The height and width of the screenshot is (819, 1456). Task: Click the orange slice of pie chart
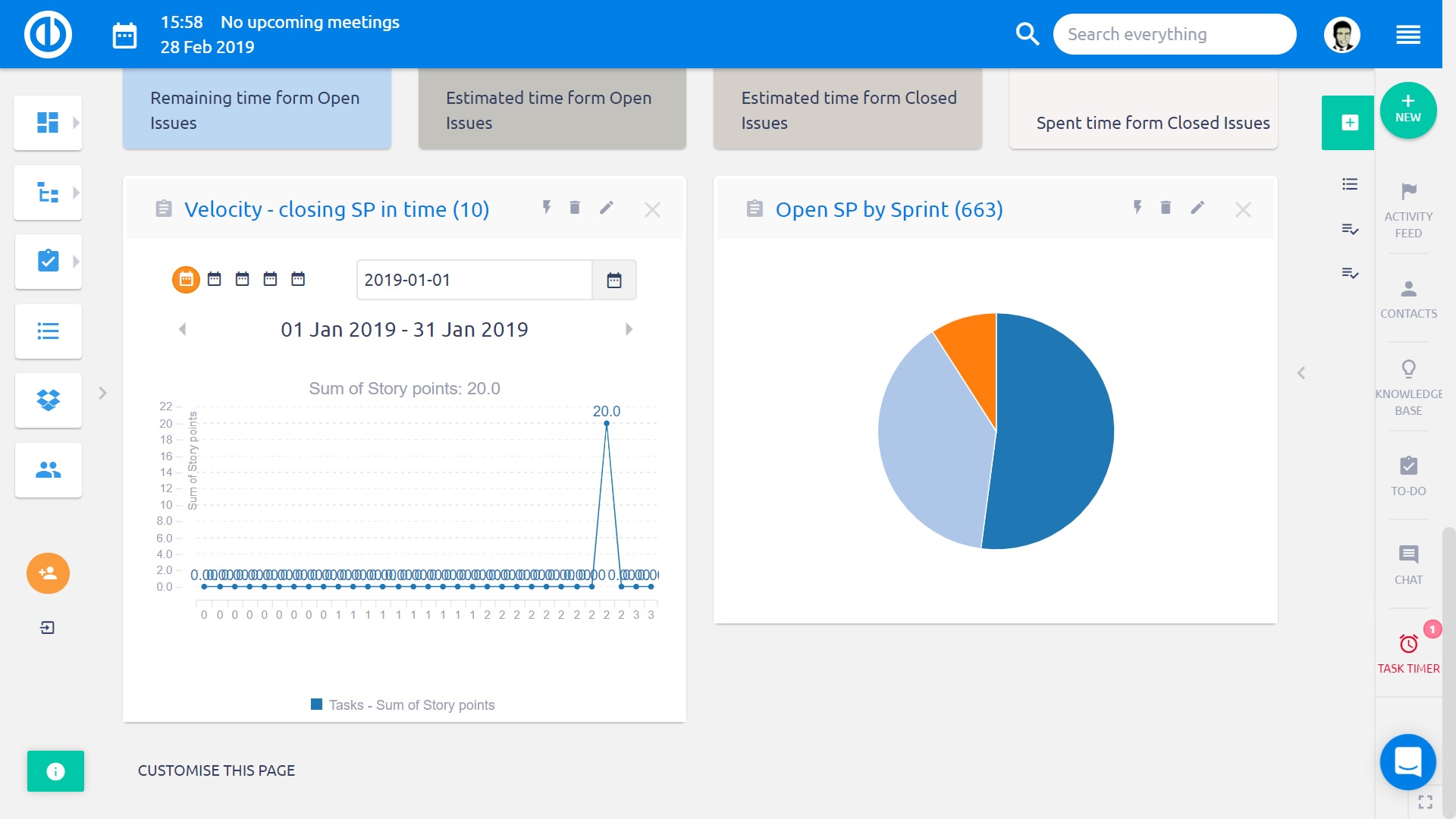[x=974, y=349]
